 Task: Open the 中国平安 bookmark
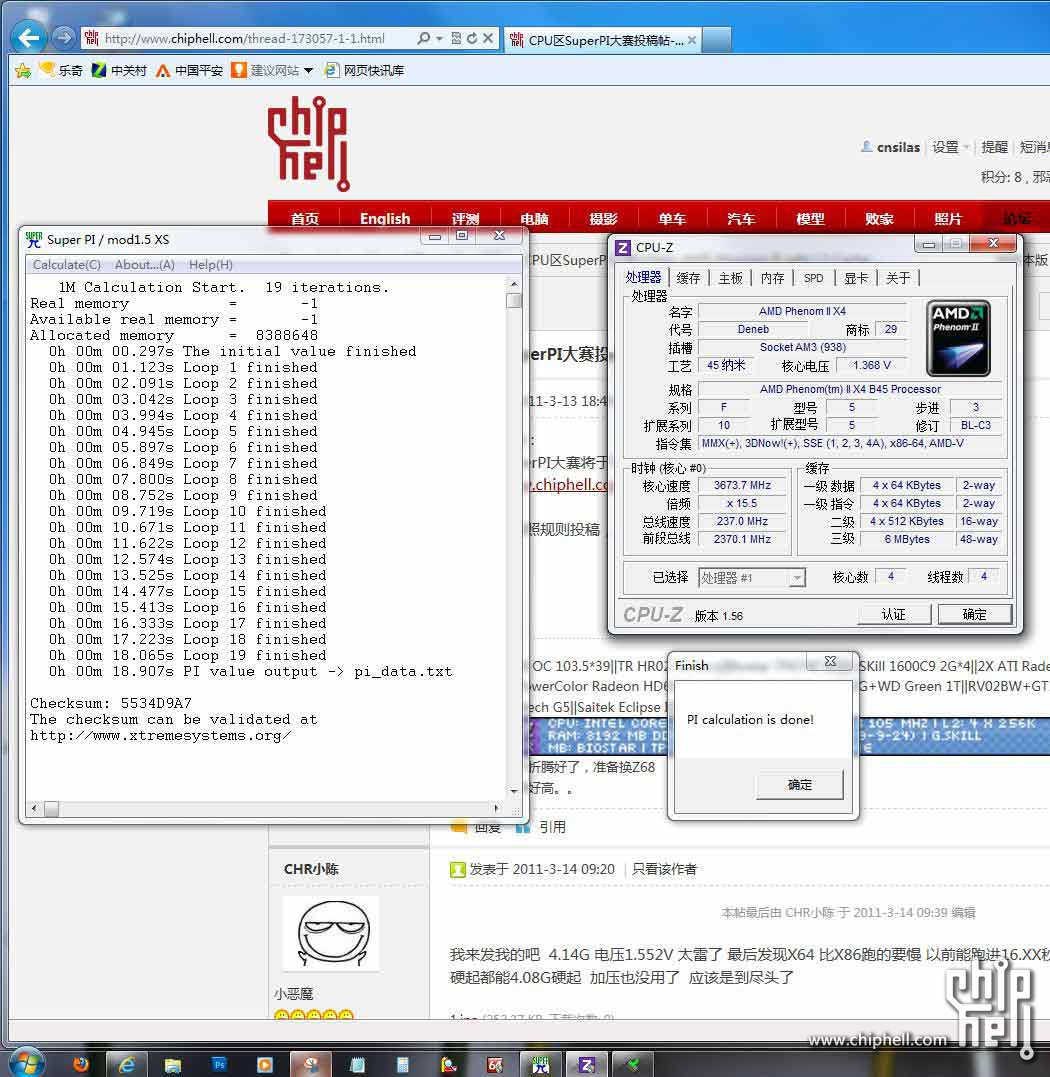(x=190, y=70)
